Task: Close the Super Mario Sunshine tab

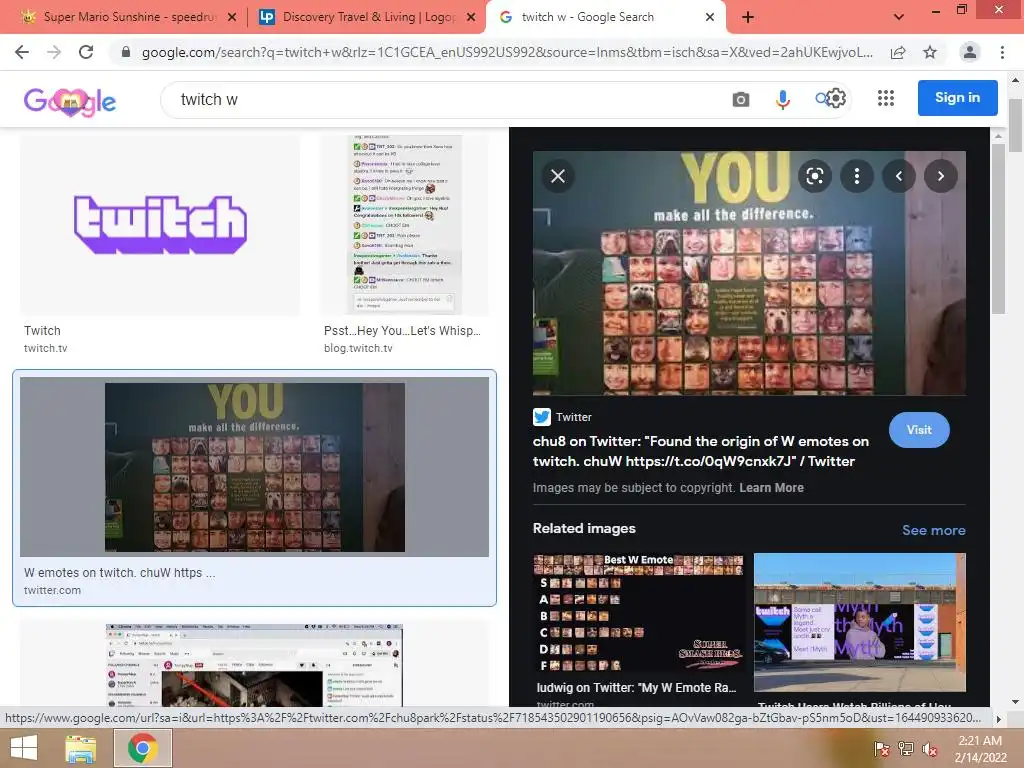Action: [232, 17]
